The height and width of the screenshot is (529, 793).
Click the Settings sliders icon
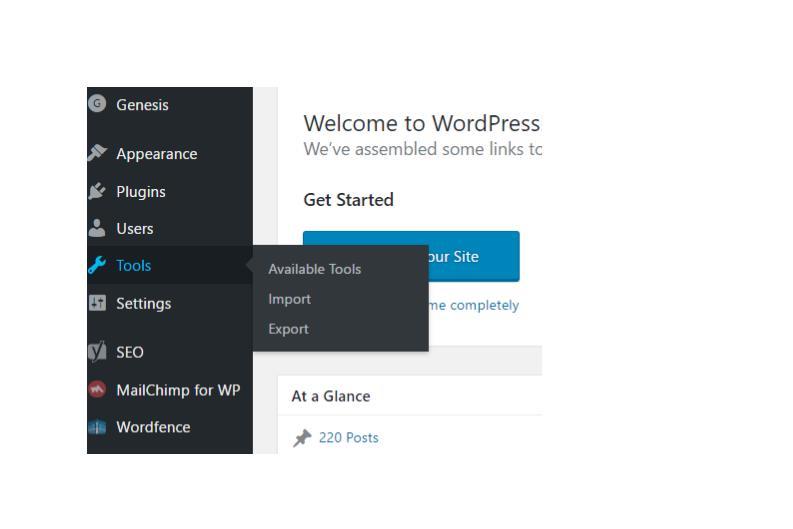97,303
